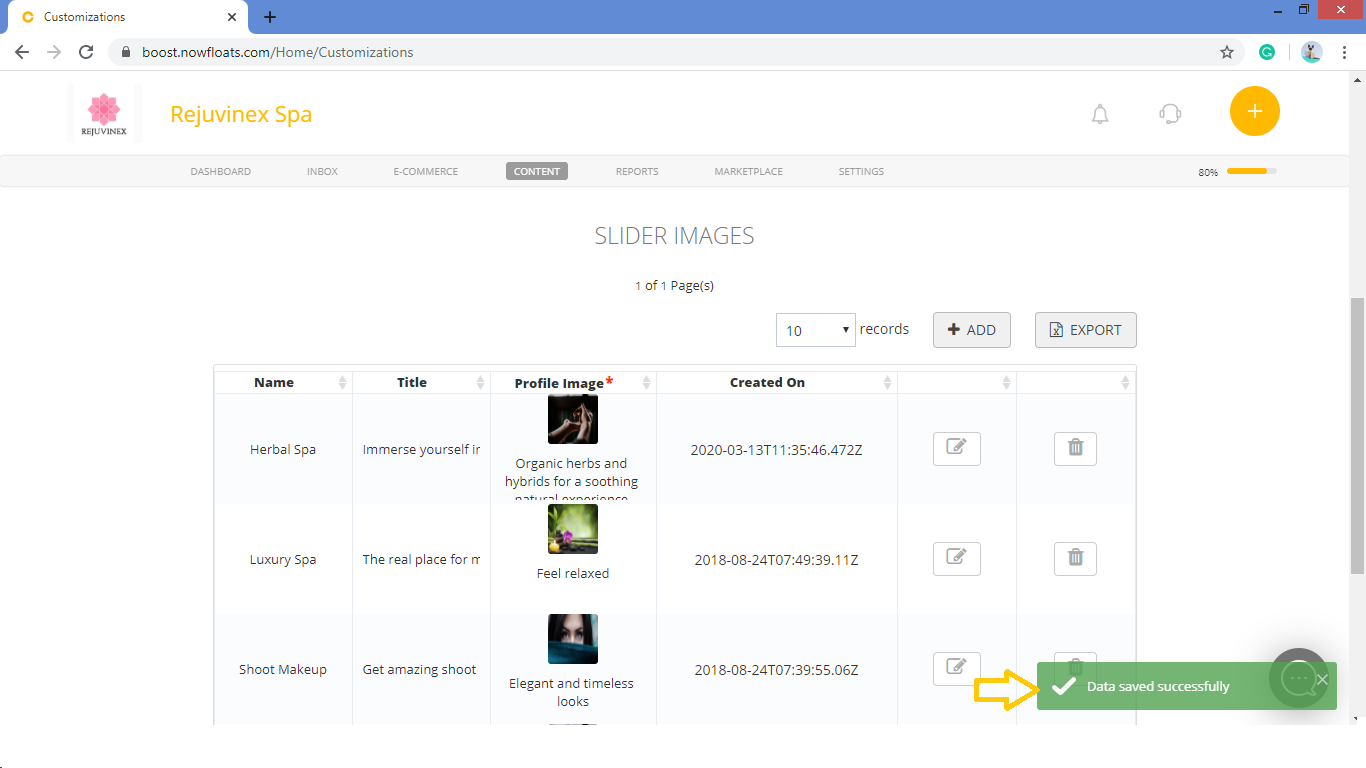Sort by the delete column header arrows
1366x768 pixels.
[x=1125, y=382]
